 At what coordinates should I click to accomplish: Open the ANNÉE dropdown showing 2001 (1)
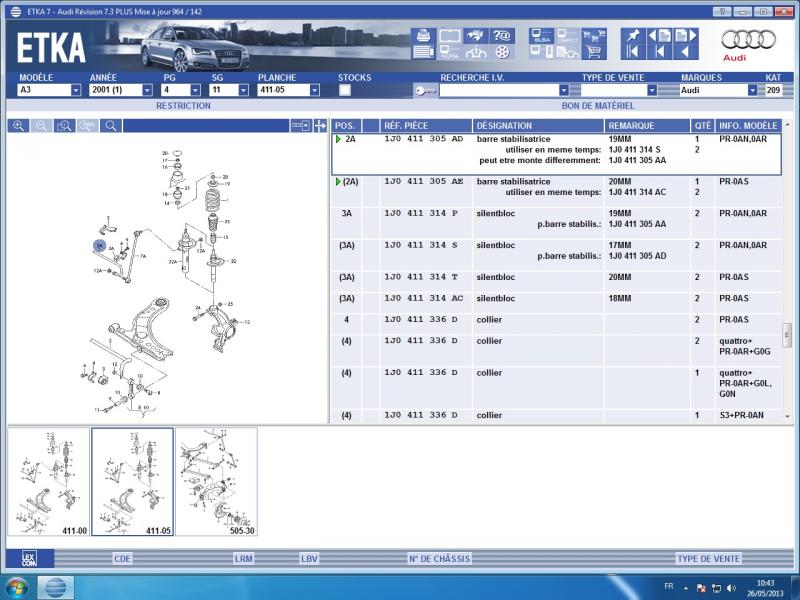click(147, 90)
